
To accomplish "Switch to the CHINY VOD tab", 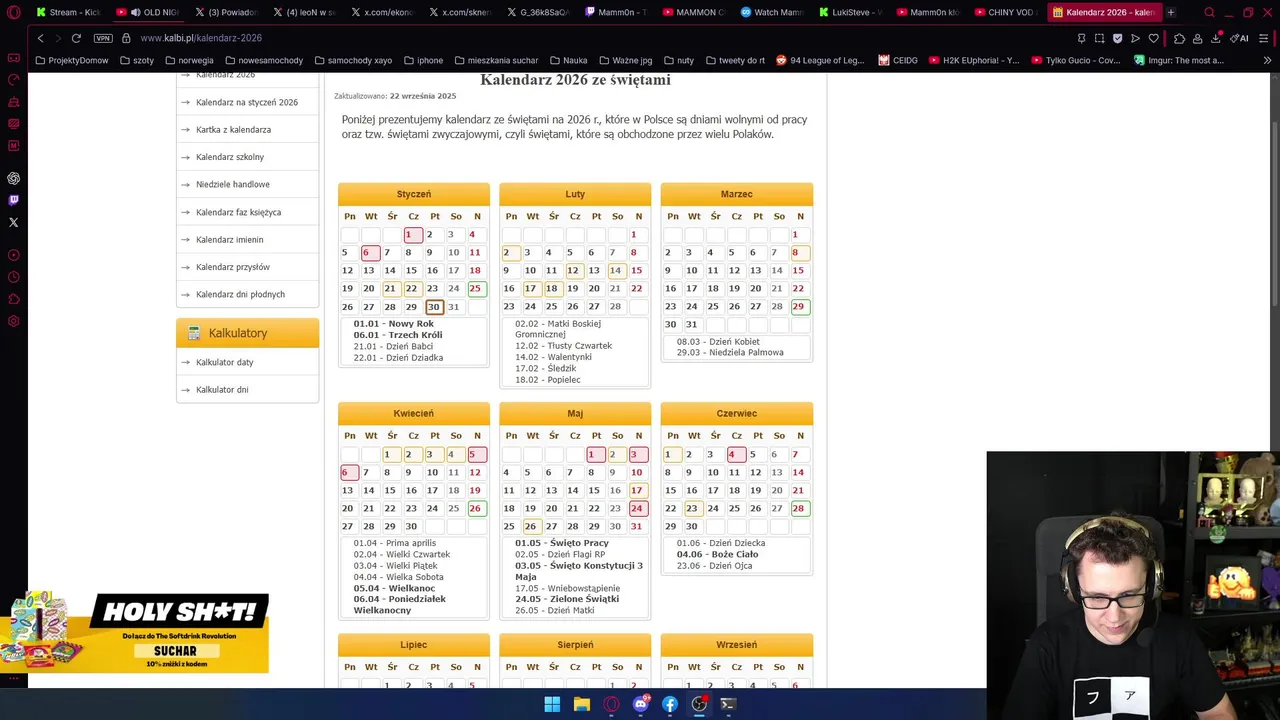I will click(1007, 12).
